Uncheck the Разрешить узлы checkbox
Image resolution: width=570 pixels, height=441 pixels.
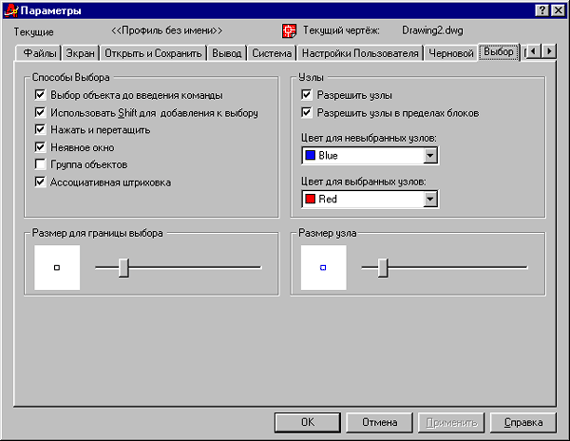coord(306,95)
